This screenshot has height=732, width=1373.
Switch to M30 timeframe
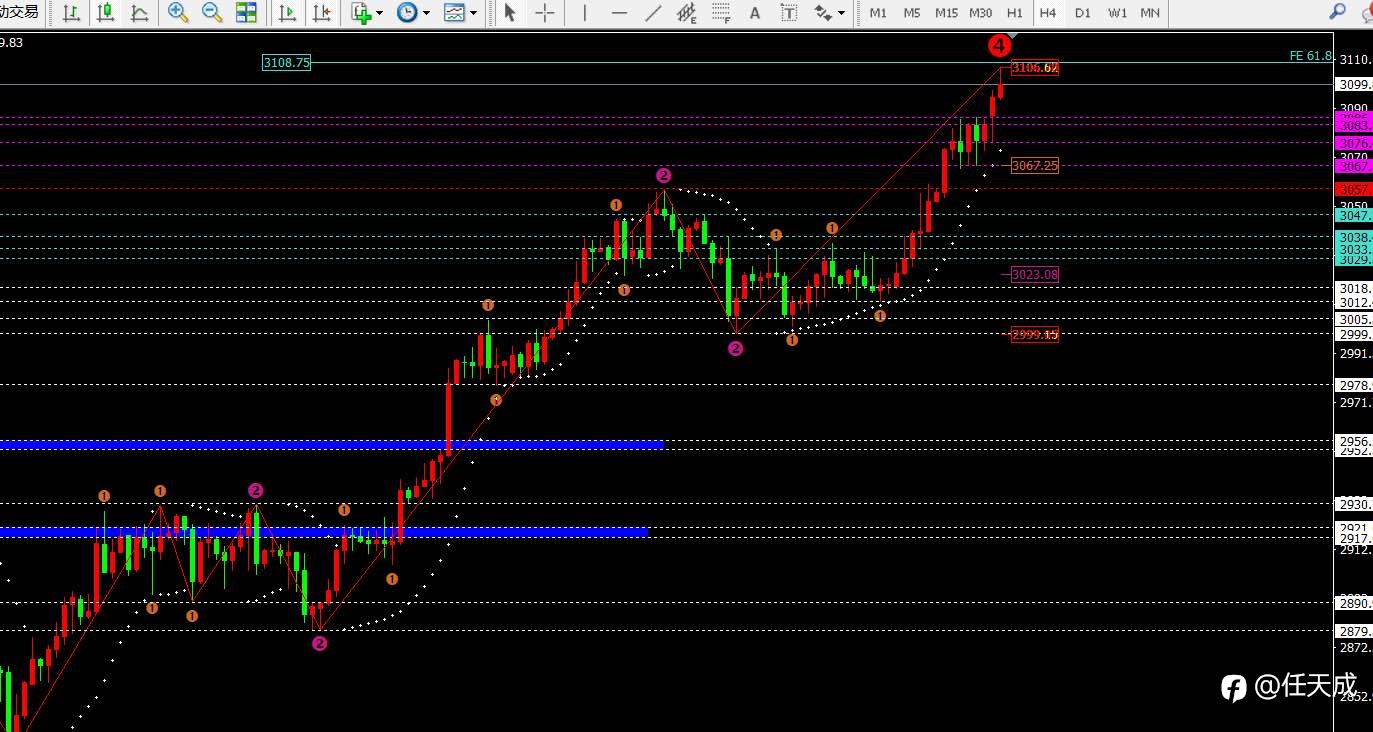pyautogui.click(x=981, y=13)
